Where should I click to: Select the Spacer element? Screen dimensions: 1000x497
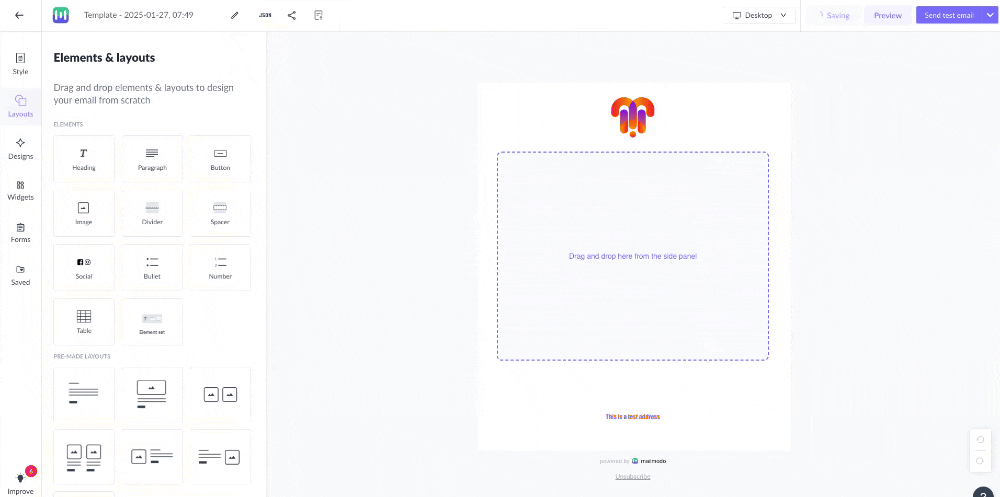[x=220, y=213]
